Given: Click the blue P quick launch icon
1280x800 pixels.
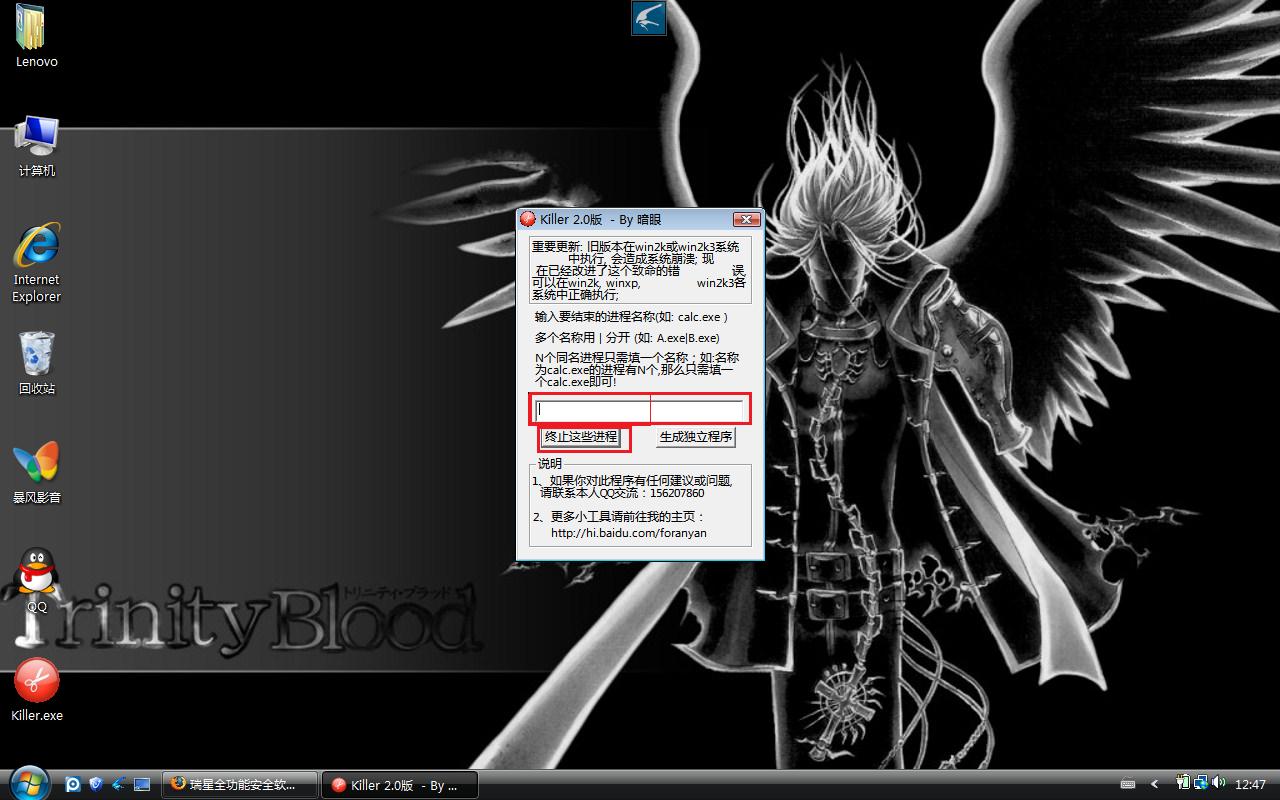Looking at the screenshot, I should coord(73,785).
